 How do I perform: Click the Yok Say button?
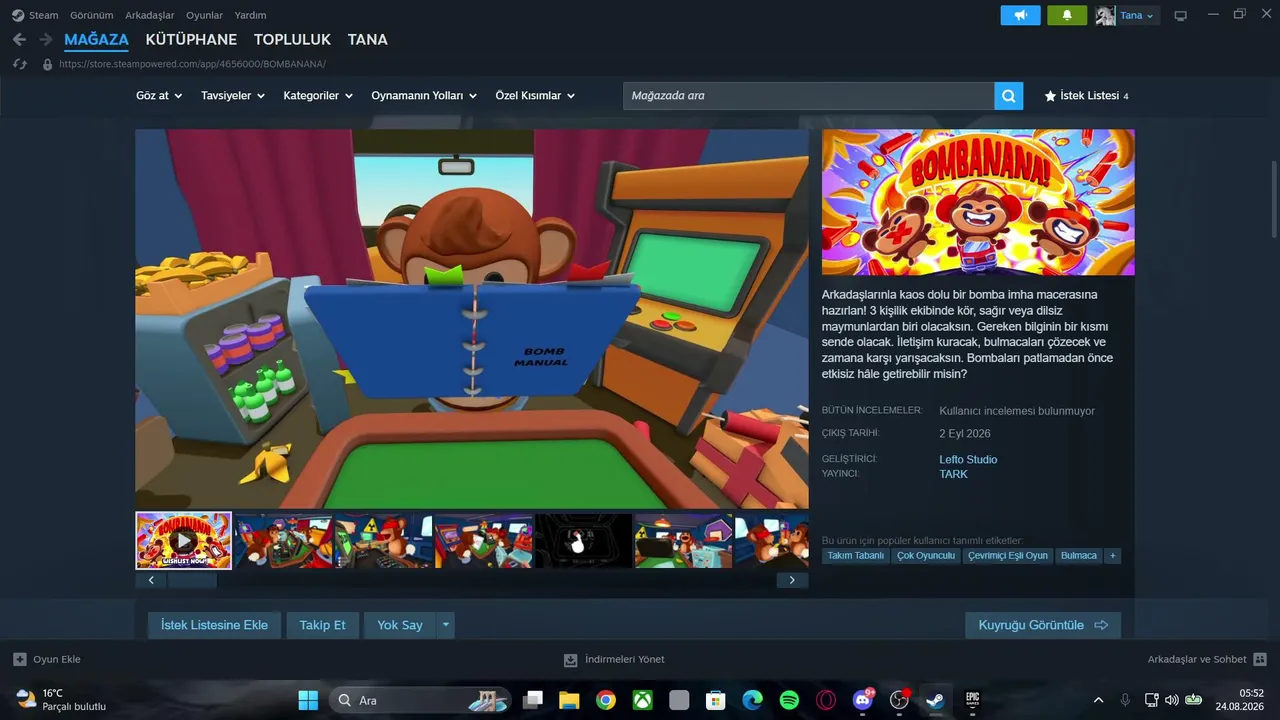coord(400,625)
